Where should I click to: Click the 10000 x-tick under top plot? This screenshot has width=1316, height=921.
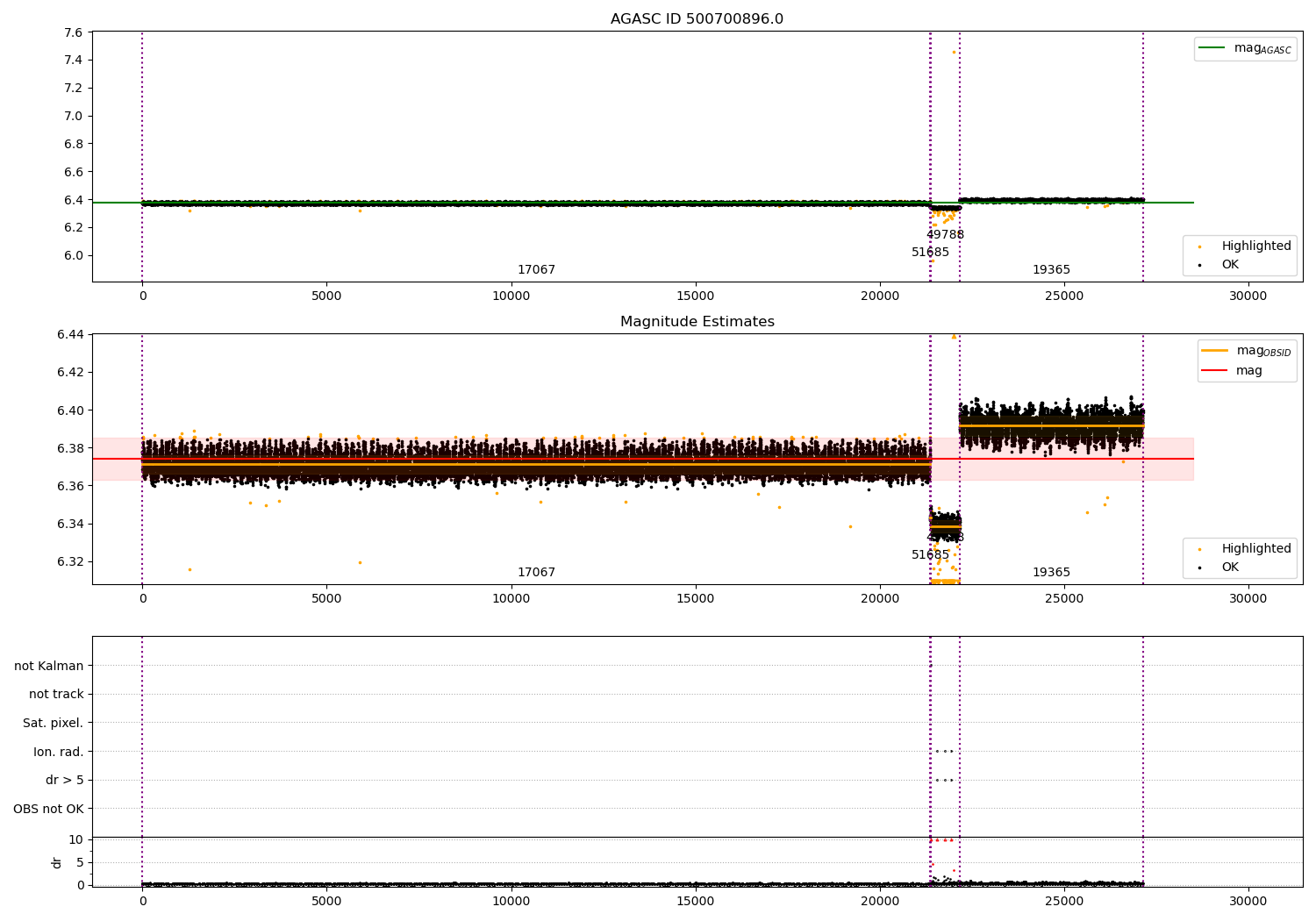click(511, 296)
